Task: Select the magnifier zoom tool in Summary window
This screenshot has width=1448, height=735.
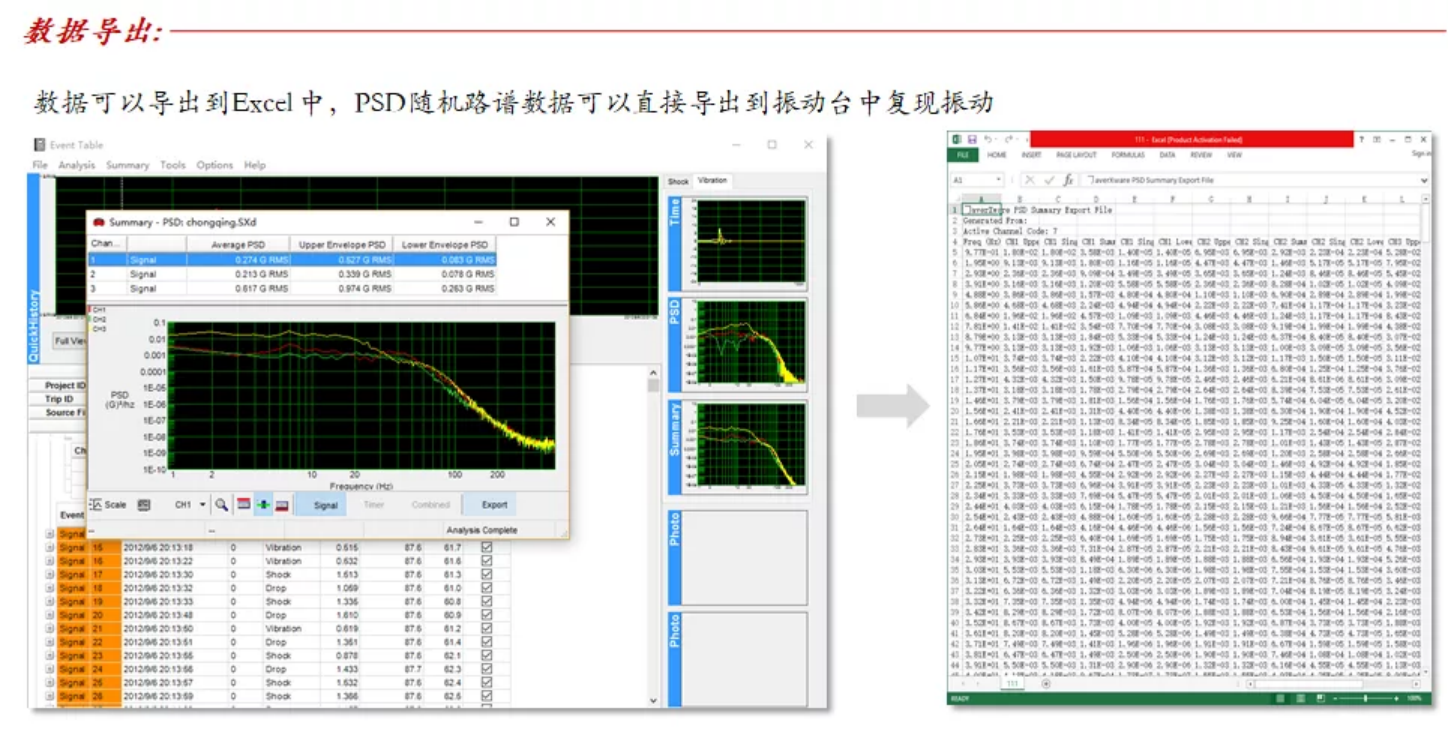Action: [221, 505]
